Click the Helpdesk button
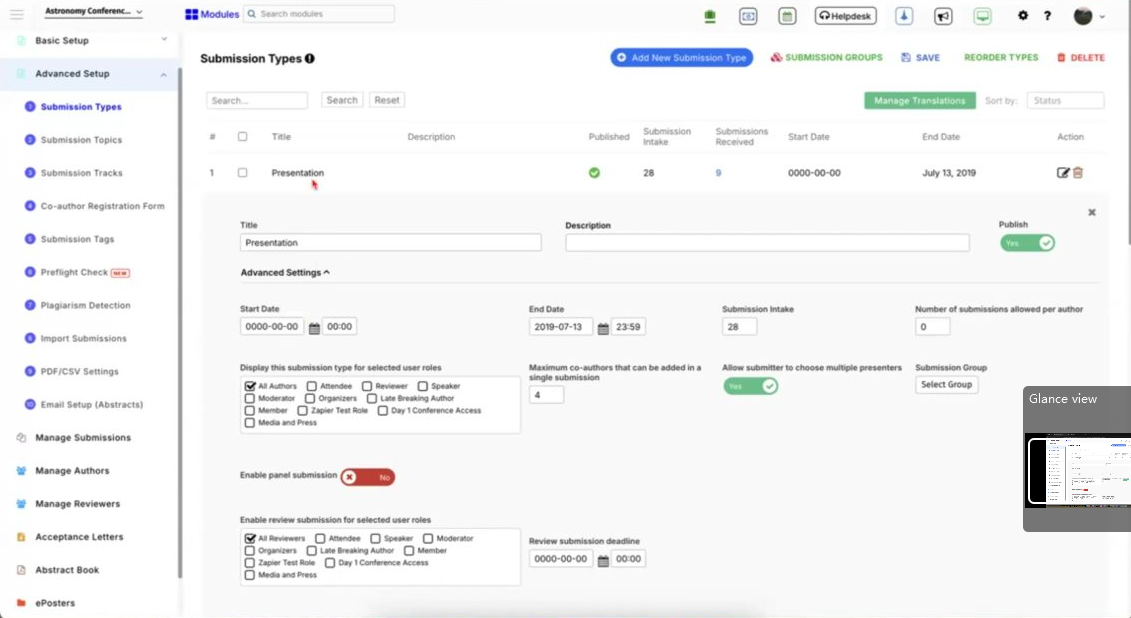The image size is (1131, 618). (845, 16)
